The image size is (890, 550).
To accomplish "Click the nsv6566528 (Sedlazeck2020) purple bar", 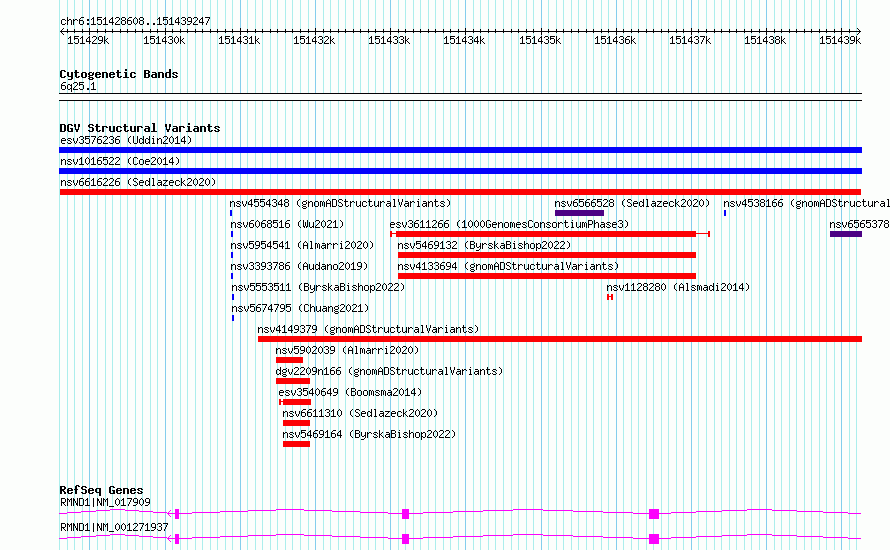I will click(580, 213).
